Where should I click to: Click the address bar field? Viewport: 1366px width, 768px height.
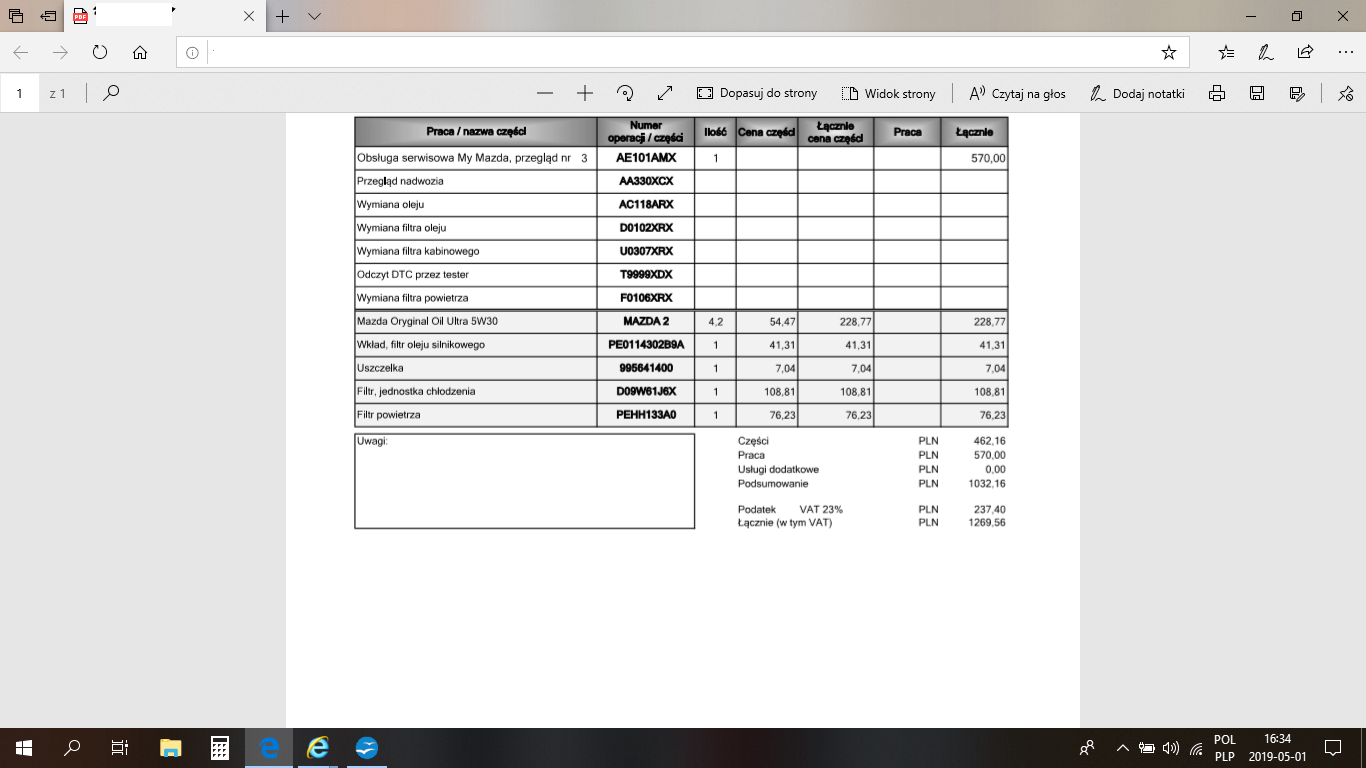click(680, 52)
